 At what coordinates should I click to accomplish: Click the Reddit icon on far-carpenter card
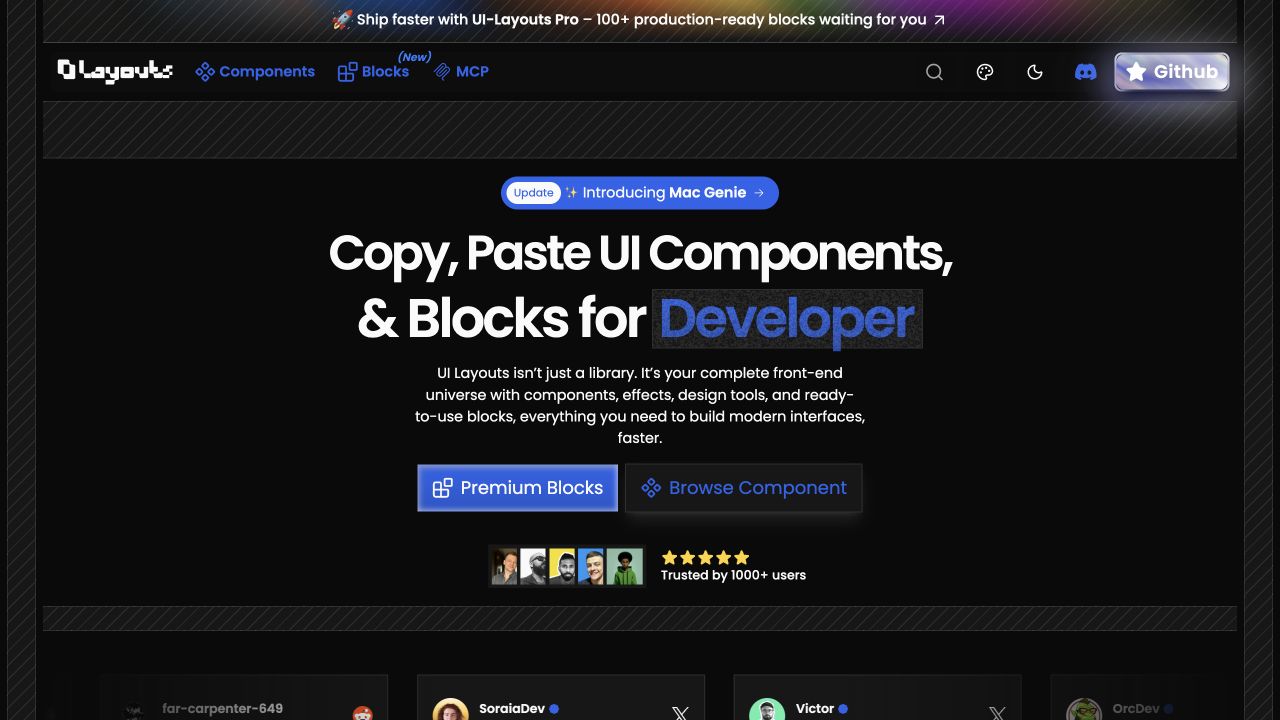pyautogui.click(x=362, y=714)
